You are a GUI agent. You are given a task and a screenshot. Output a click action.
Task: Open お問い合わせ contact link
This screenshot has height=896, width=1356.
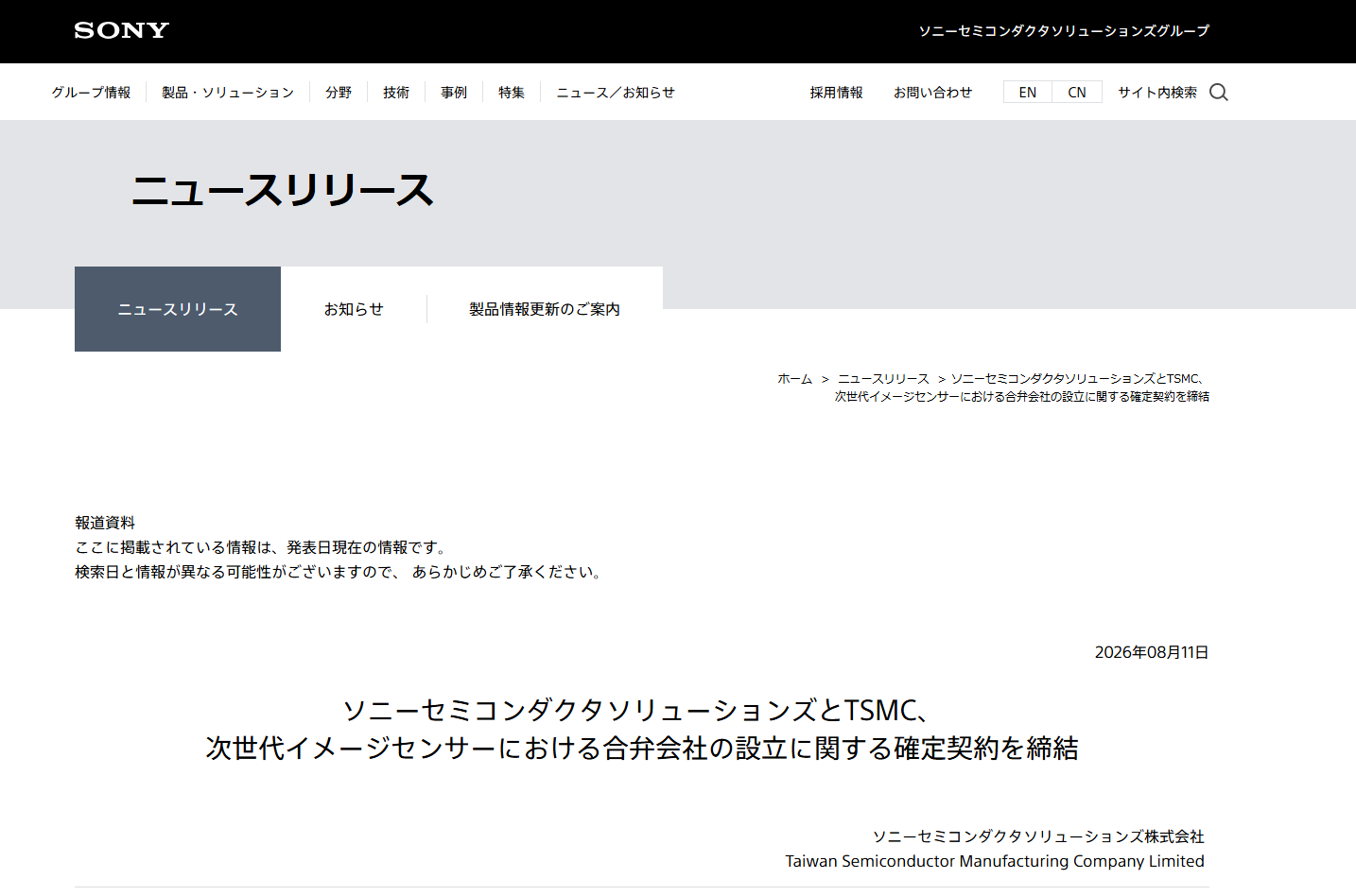click(x=932, y=93)
